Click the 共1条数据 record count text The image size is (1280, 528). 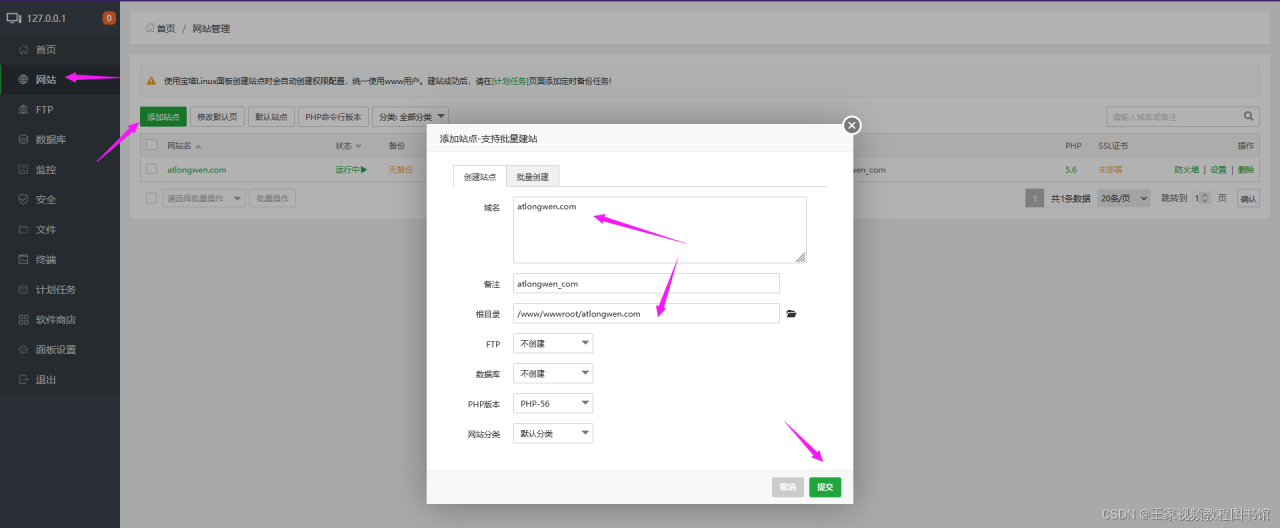coord(1070,198)
